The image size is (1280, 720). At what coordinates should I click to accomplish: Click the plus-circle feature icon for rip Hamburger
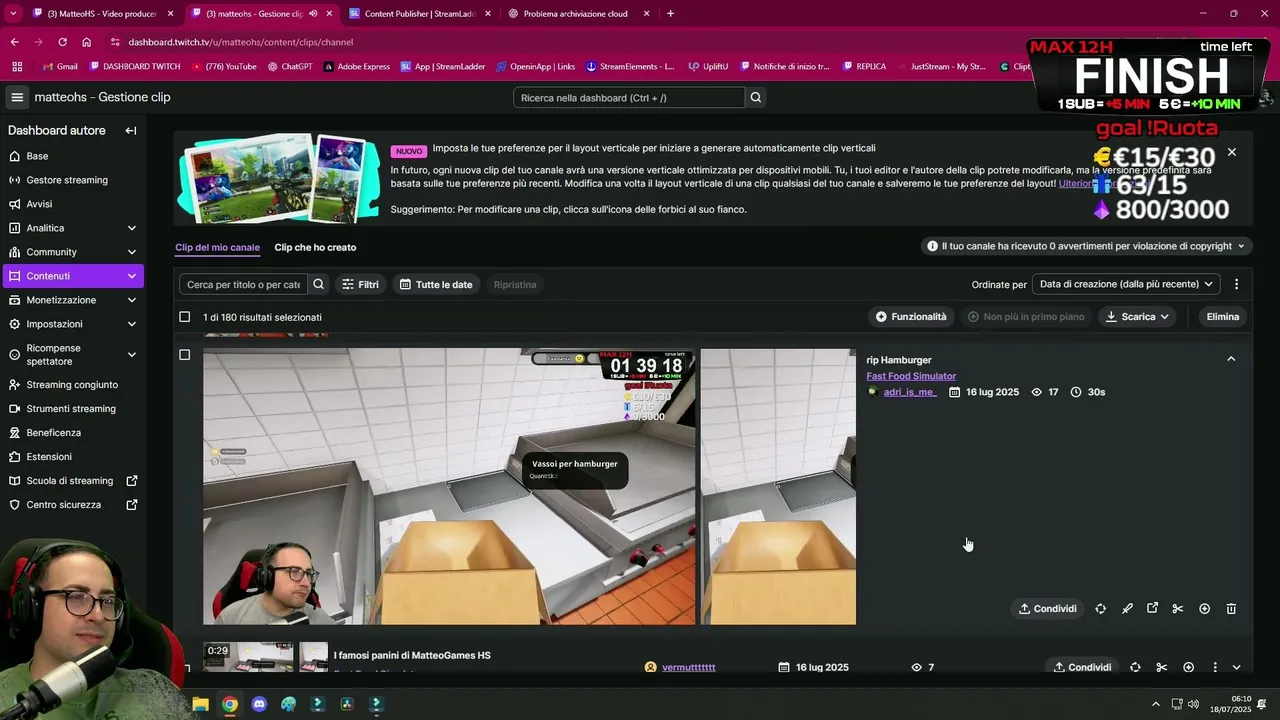1204,609
